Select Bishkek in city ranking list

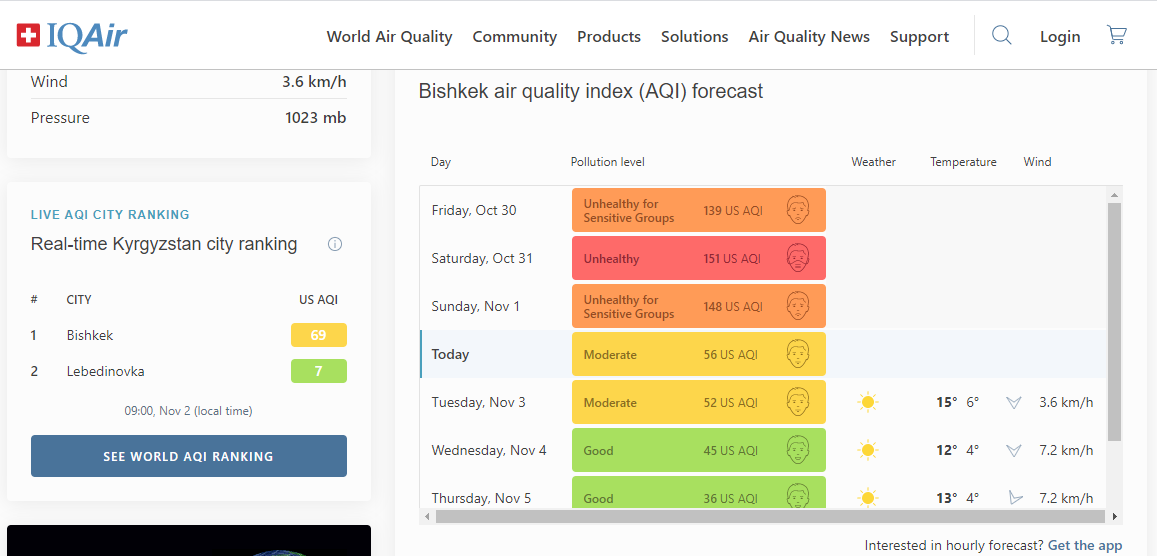tap(90, 335)
